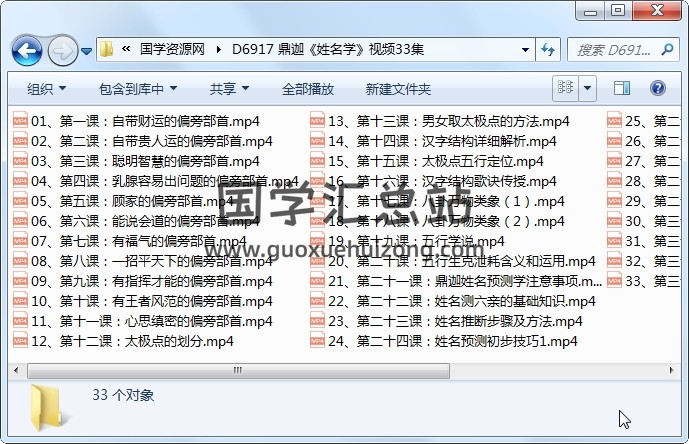Click MP4 icon of 24、第二十四课 file
689x444 pixels.
[x=317, y=341]
